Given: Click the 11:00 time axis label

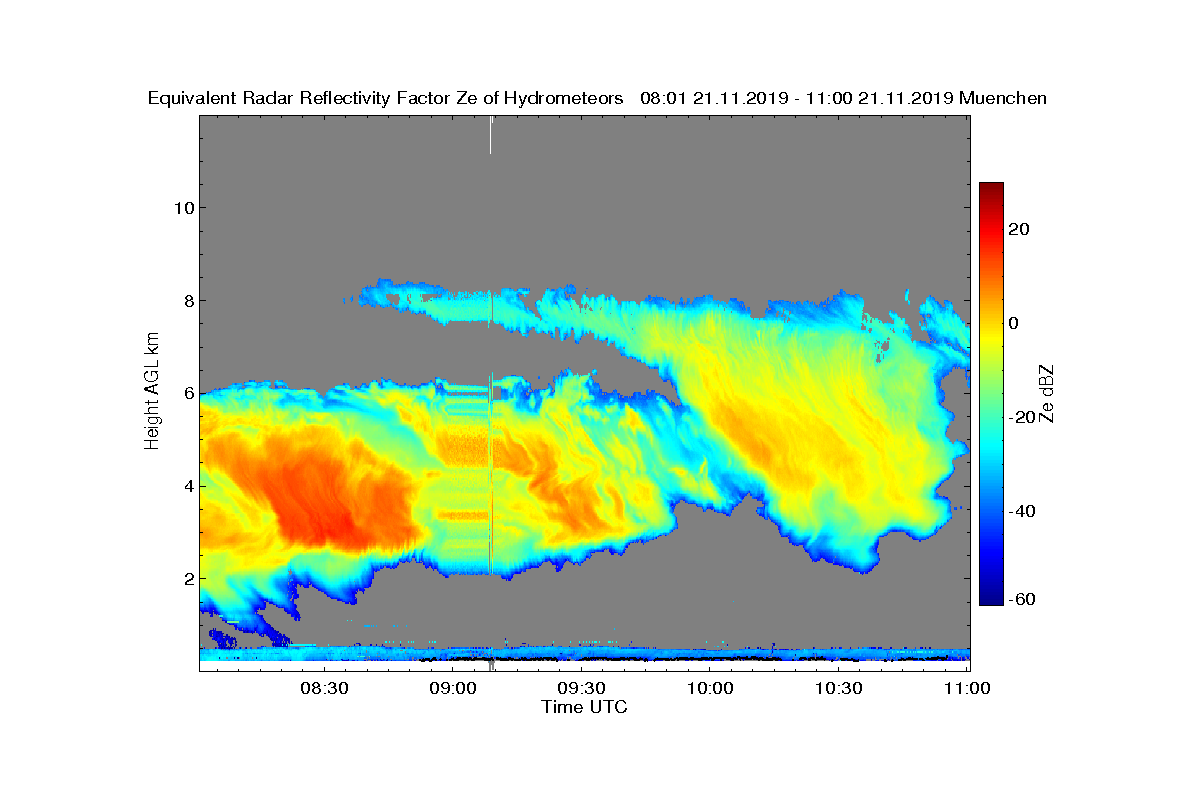Looking at the screenshot, I should click(967, 689).
